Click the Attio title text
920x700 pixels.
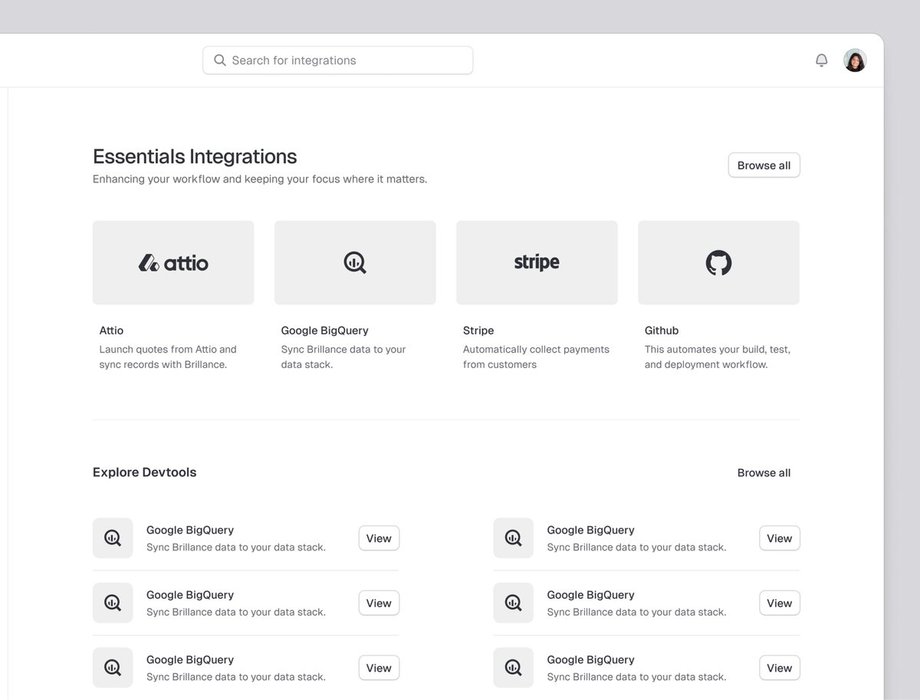tap(112, 330)
